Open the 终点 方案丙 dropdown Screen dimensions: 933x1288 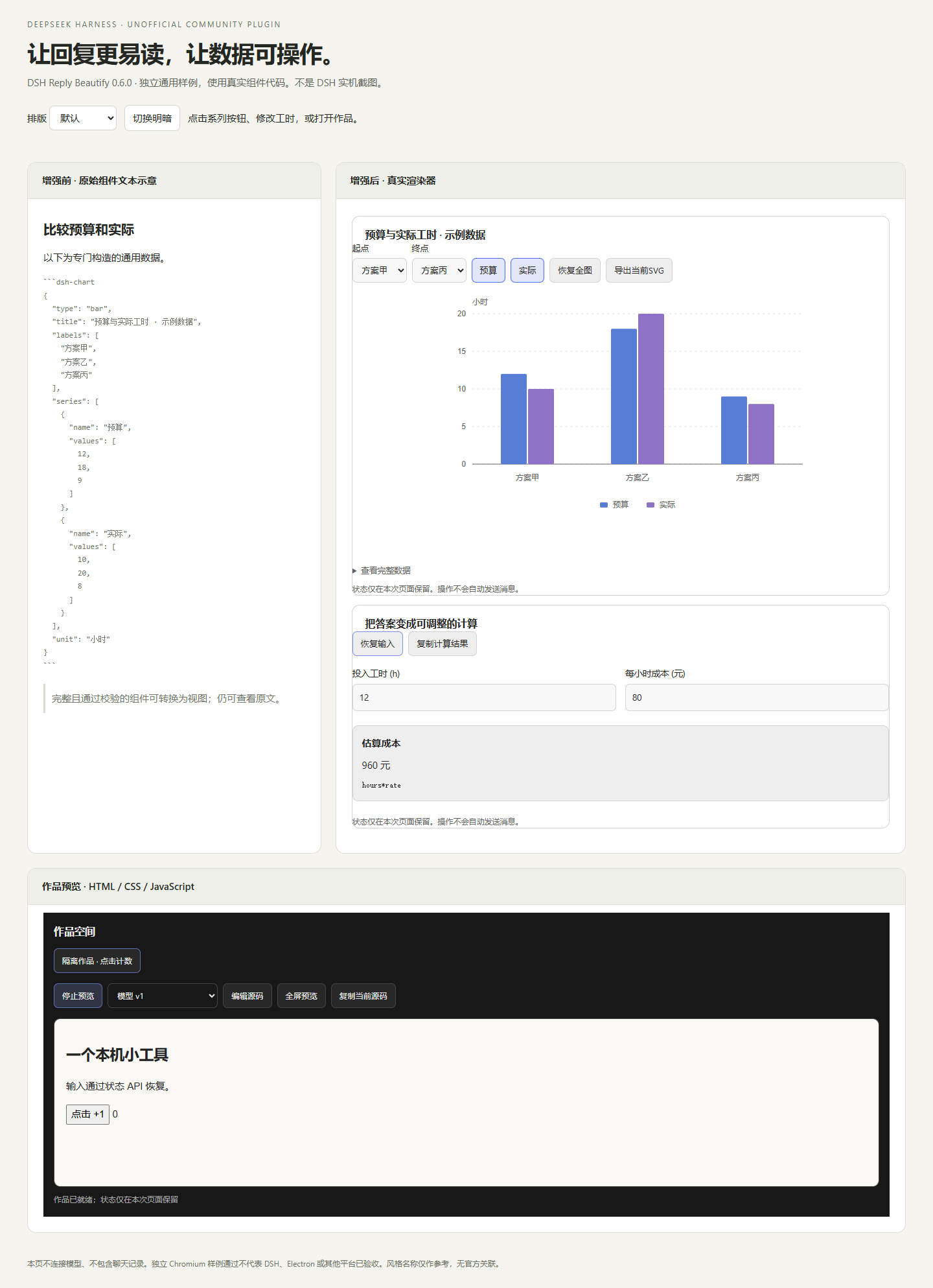tap(439, 270)
